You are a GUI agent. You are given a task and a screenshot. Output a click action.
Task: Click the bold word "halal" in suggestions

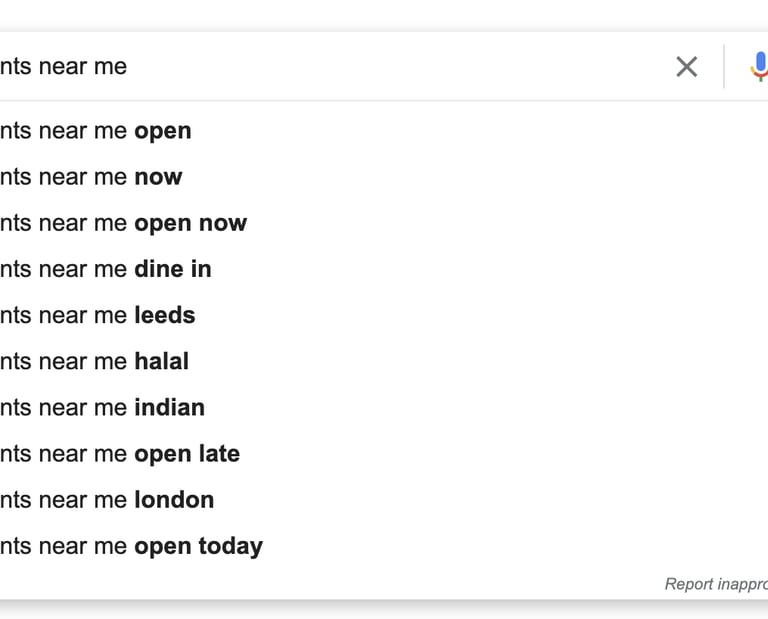162,361
